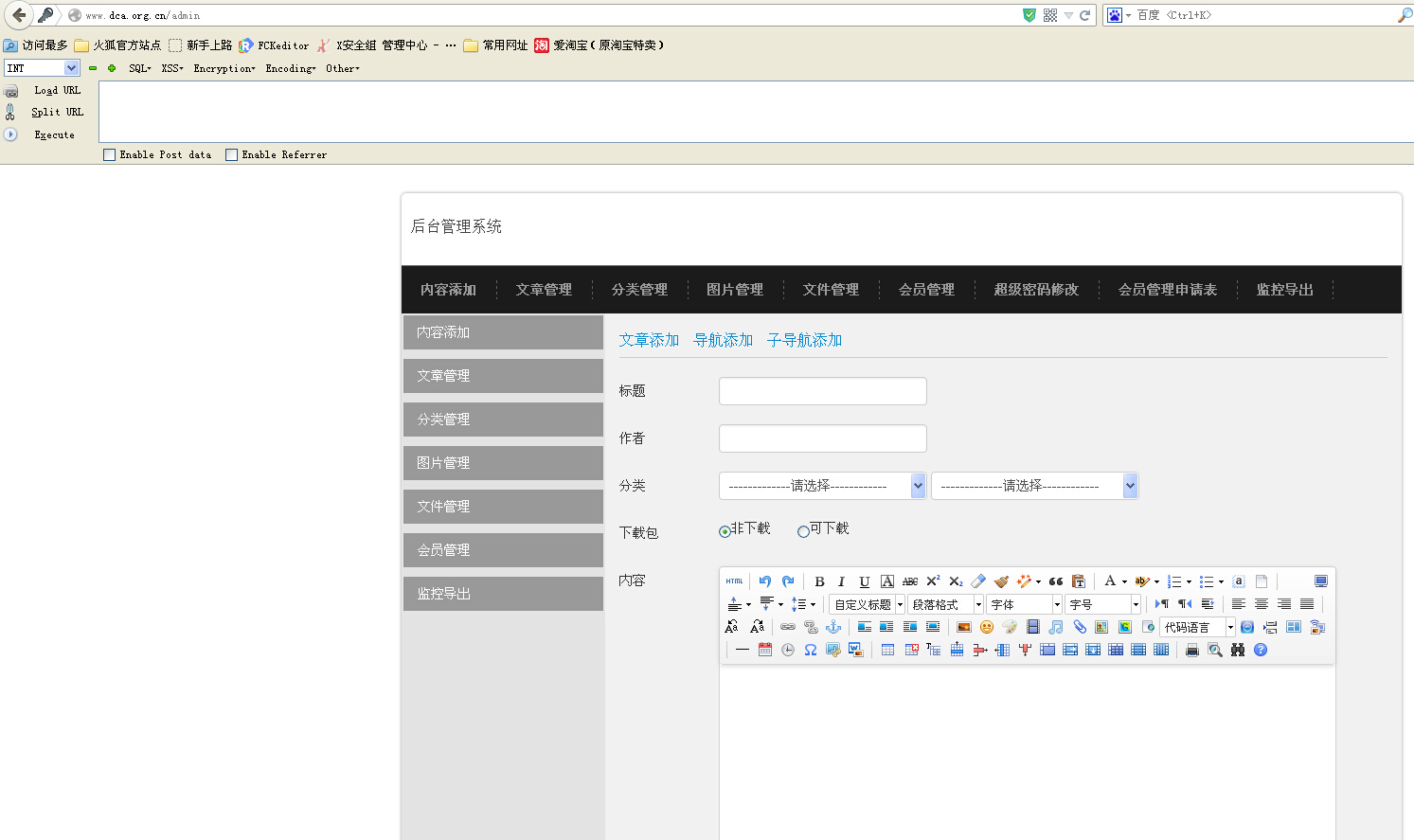Undo the last edit in the editor
1414x840 pixels.
click(765, 581)
